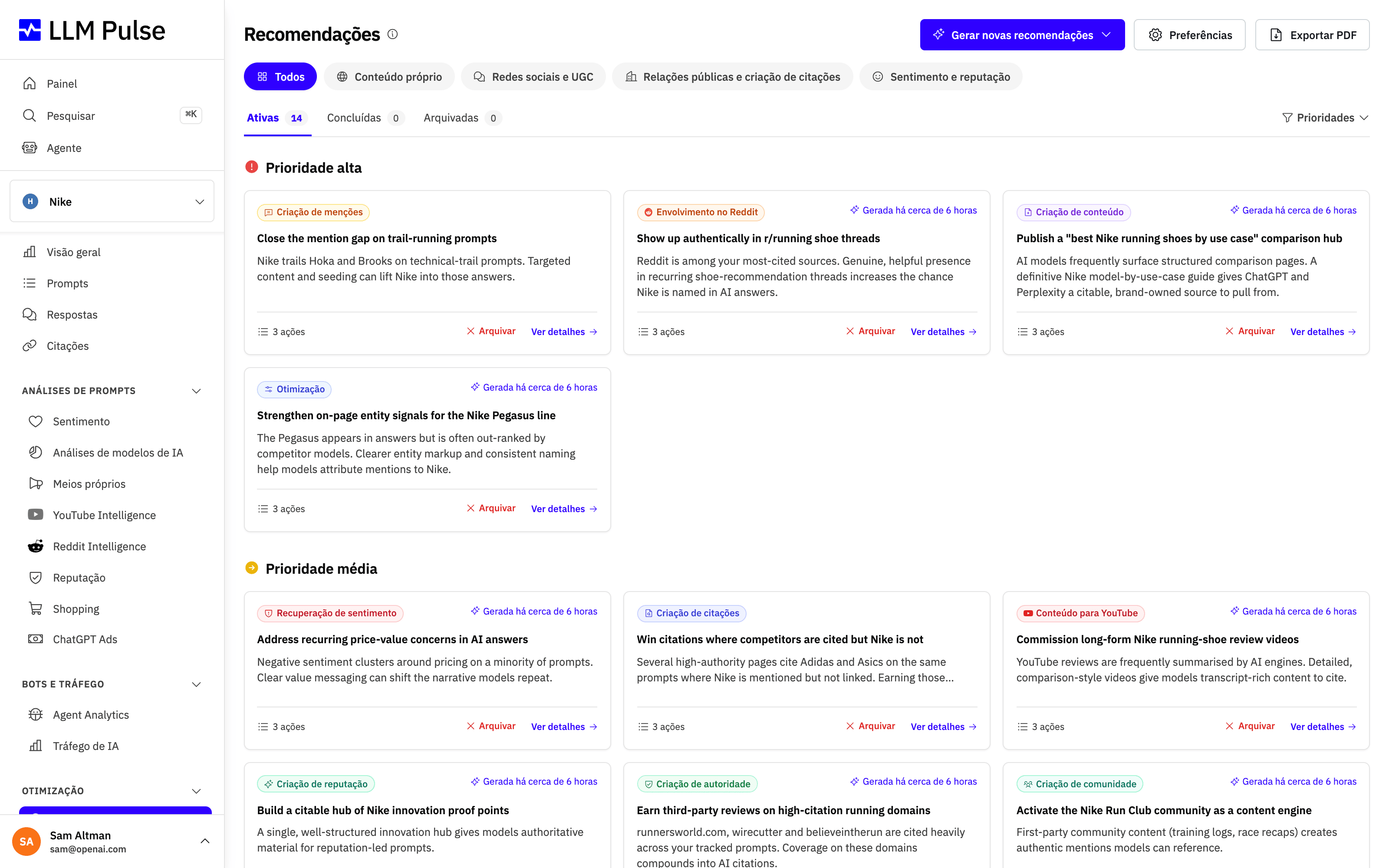This screenshot has width=1389, height=868.
Task: Click the ChatGPT Ads banknote icon
Action: click(36, 639)
